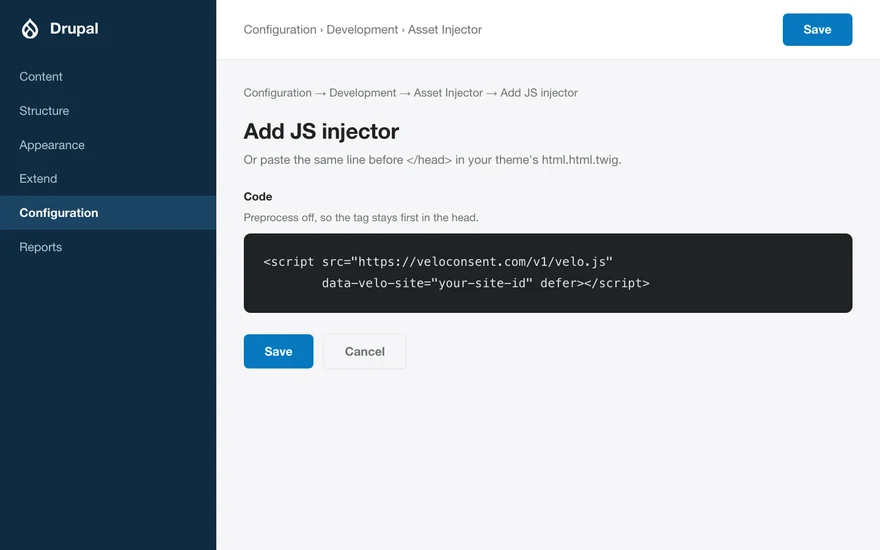Click Development in the top header breadcrumb
The image size is (880, 550).
pos(362,30)
